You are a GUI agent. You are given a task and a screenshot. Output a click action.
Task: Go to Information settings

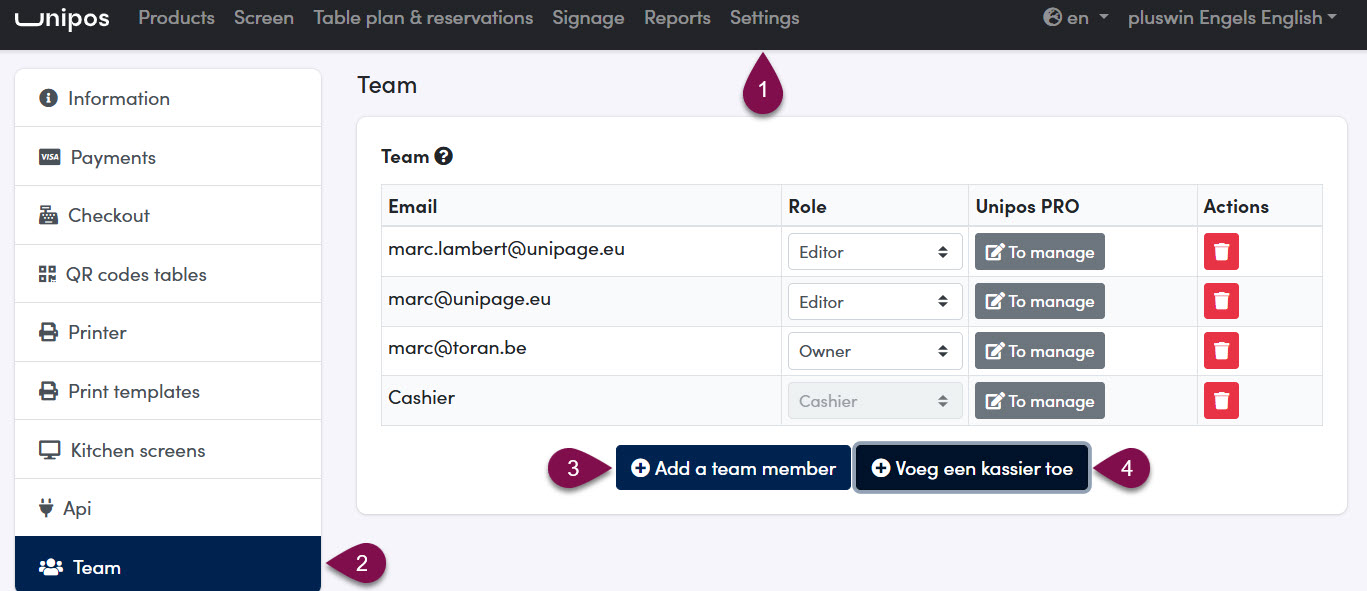pyautogui.click(x=168, y=98)
